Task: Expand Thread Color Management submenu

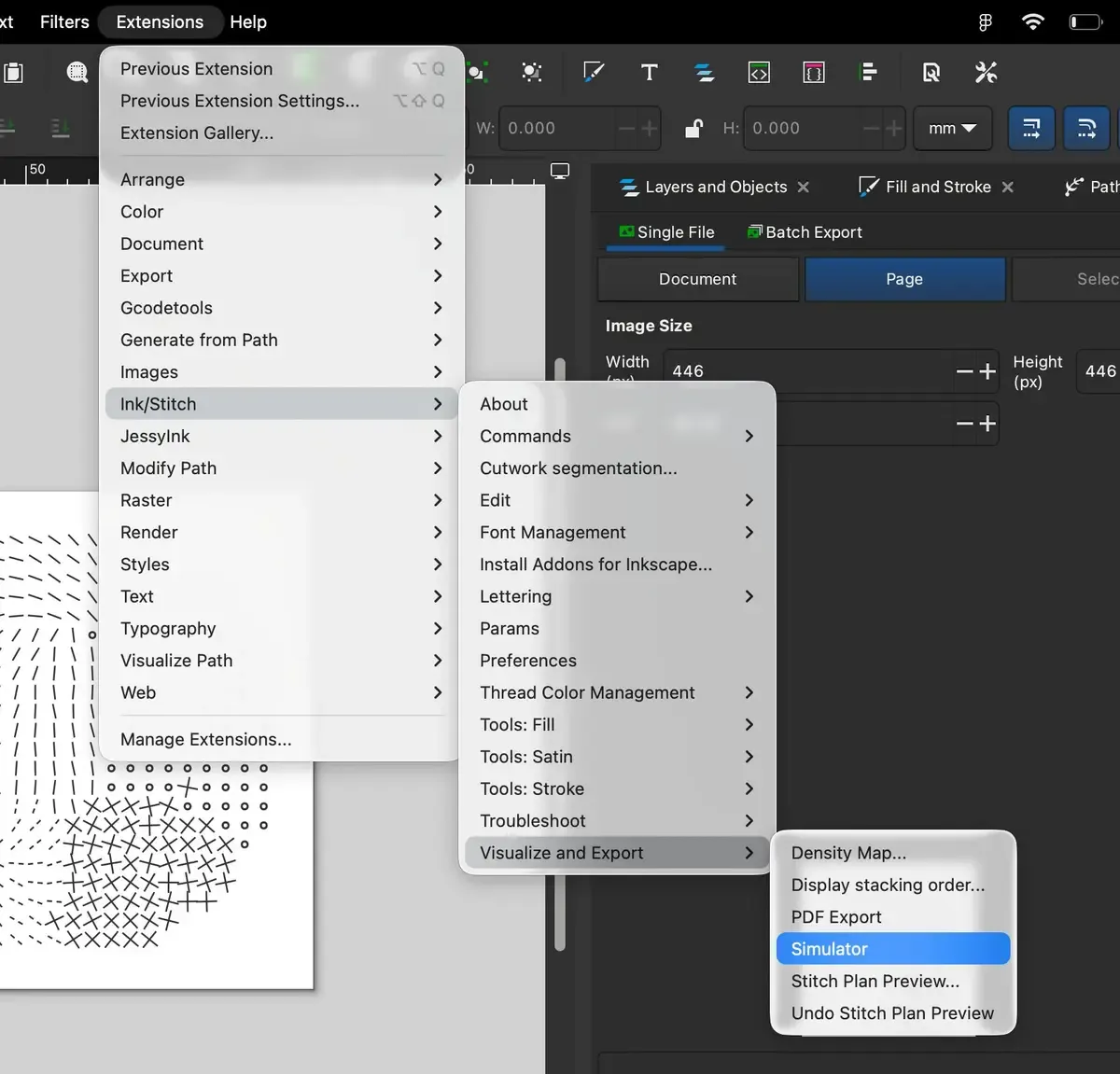Action: pos(617,692)
